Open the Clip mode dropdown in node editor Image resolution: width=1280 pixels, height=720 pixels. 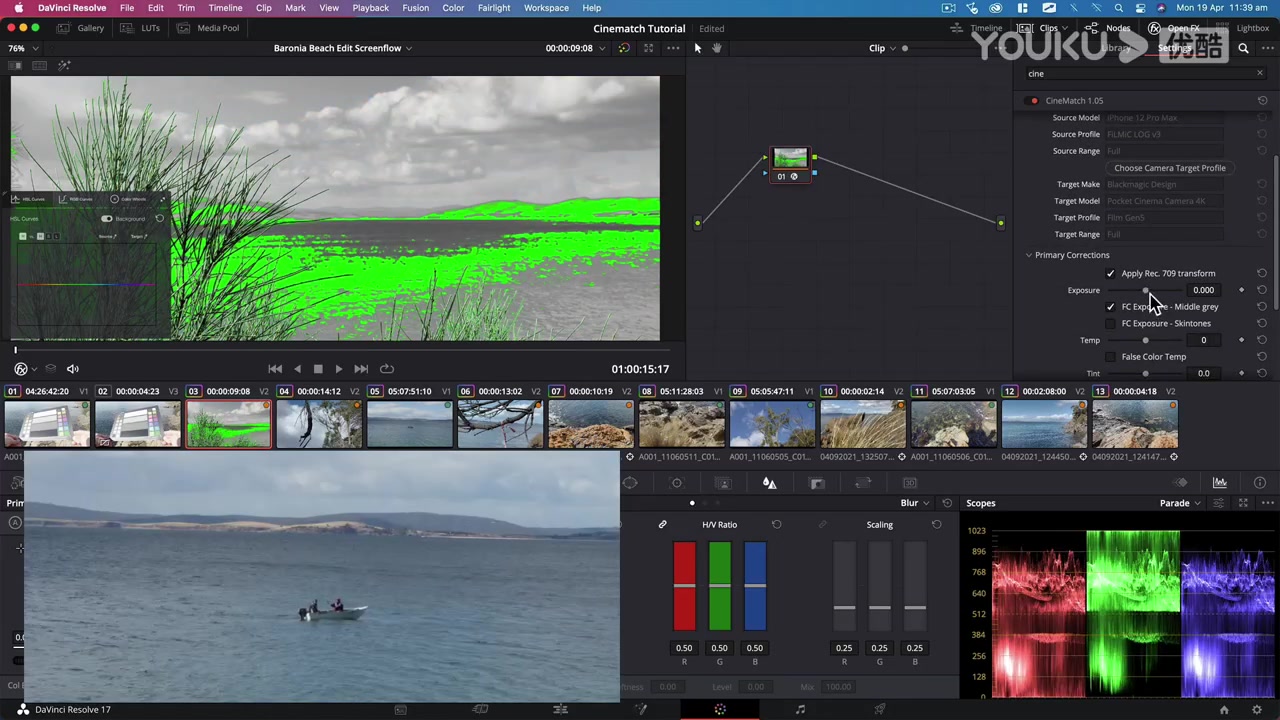pyautogui.click(x=881, y=48)
